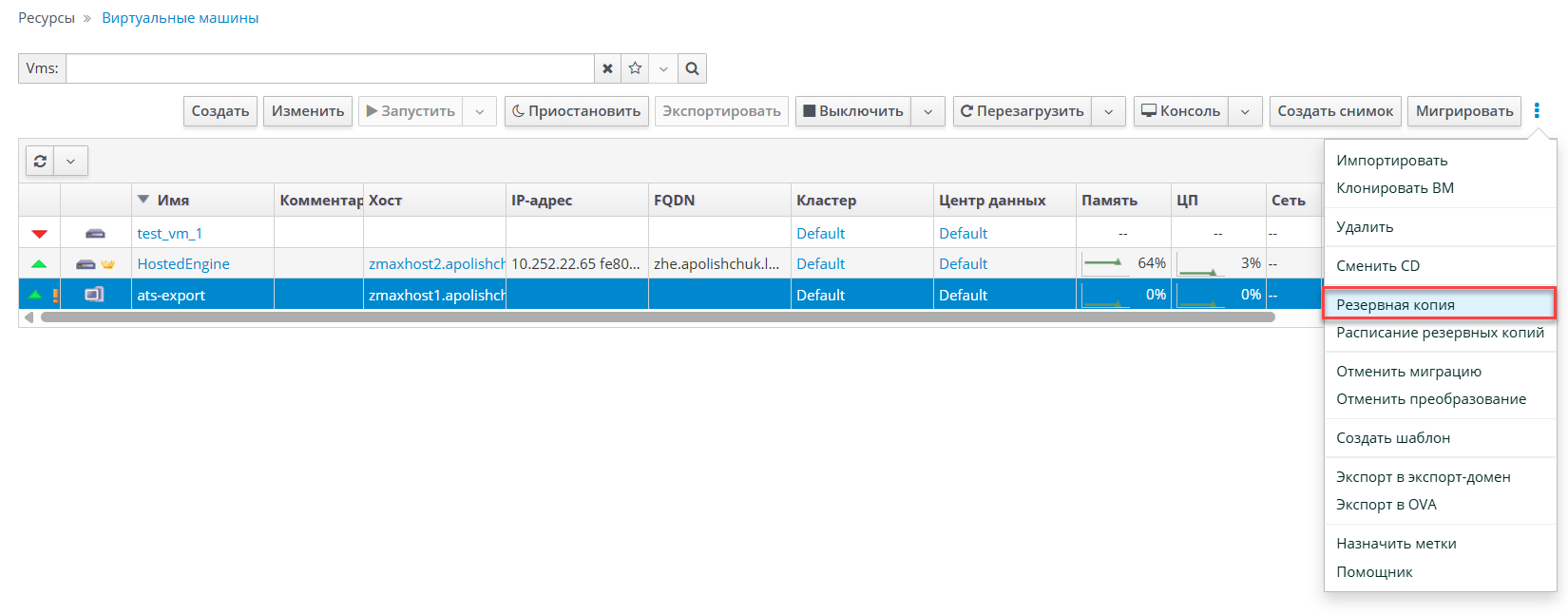The image size is (1568, 615).
Task: Click the server icon in HostedEngine row
Action: [x=86, y=264]
